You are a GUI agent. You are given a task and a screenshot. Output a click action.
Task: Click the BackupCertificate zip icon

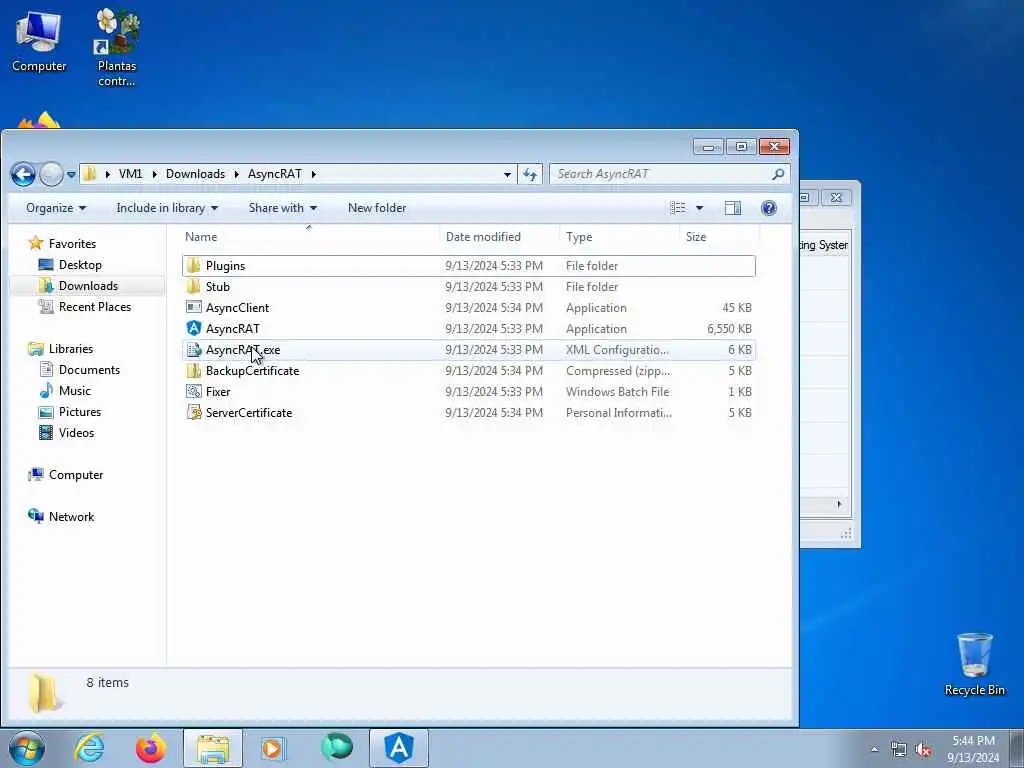(193, 370)
